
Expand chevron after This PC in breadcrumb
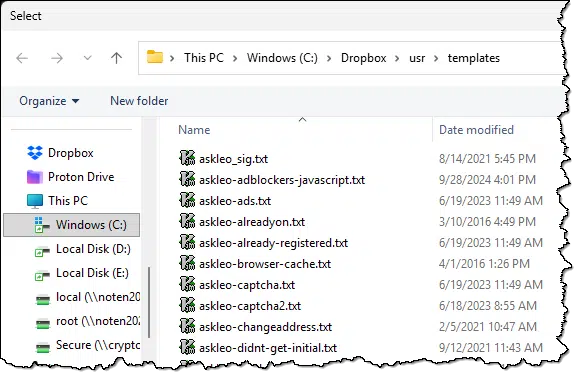[235, 58]
